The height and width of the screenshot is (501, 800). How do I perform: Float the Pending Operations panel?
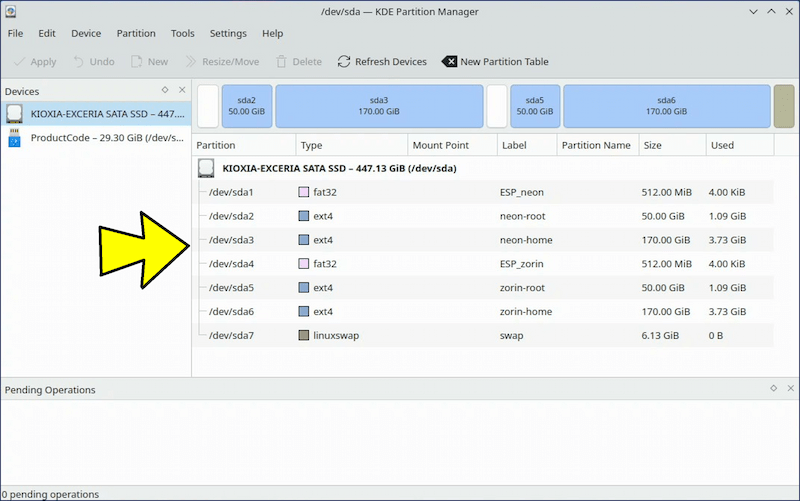(x=773, y=388)
